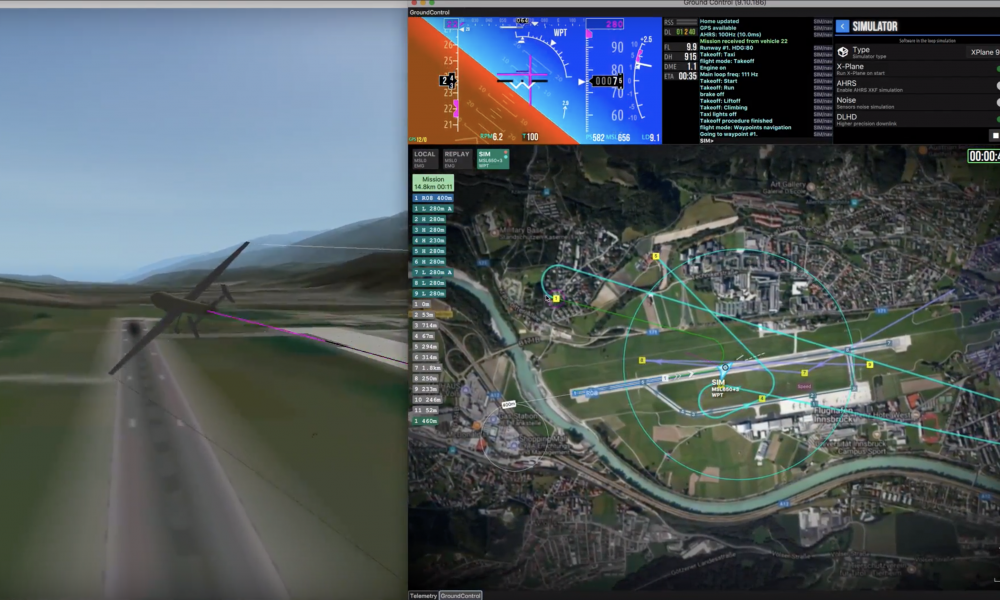Switch to the REPLAY vehicle tab
The image size is (1000, 600).
coord(457,158)
